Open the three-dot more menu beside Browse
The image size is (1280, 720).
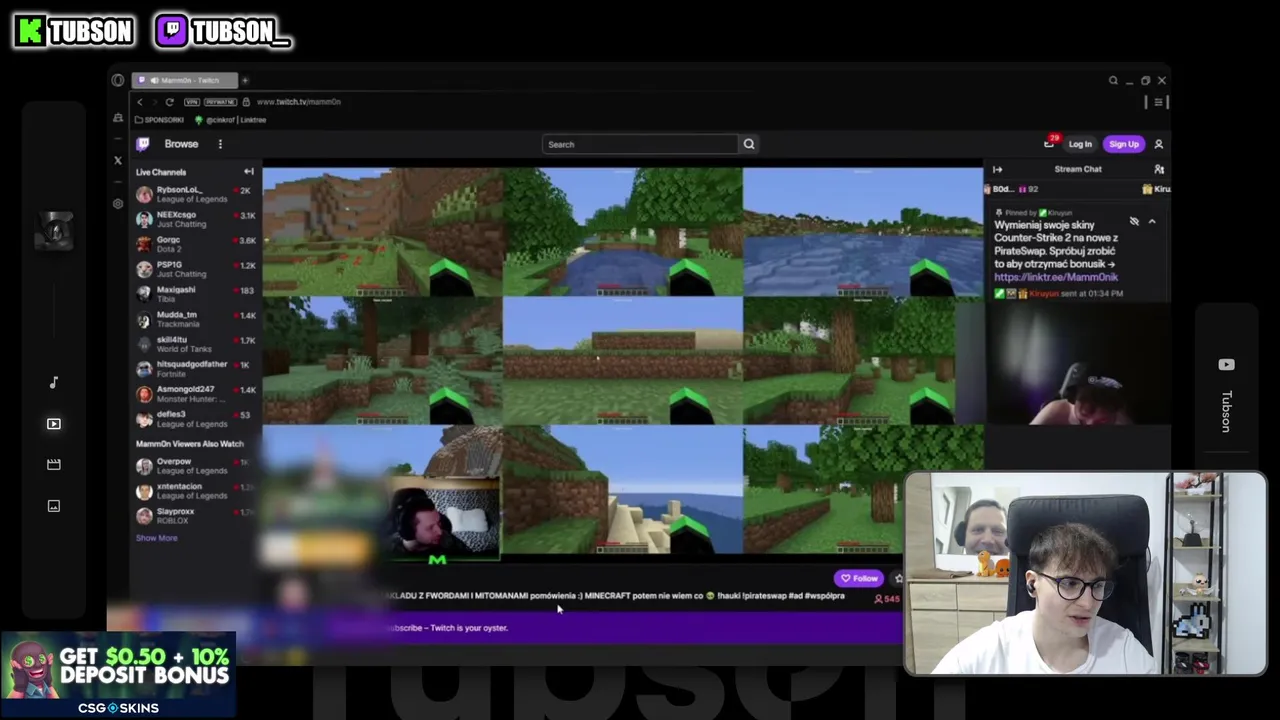click(x=220, y=144)
